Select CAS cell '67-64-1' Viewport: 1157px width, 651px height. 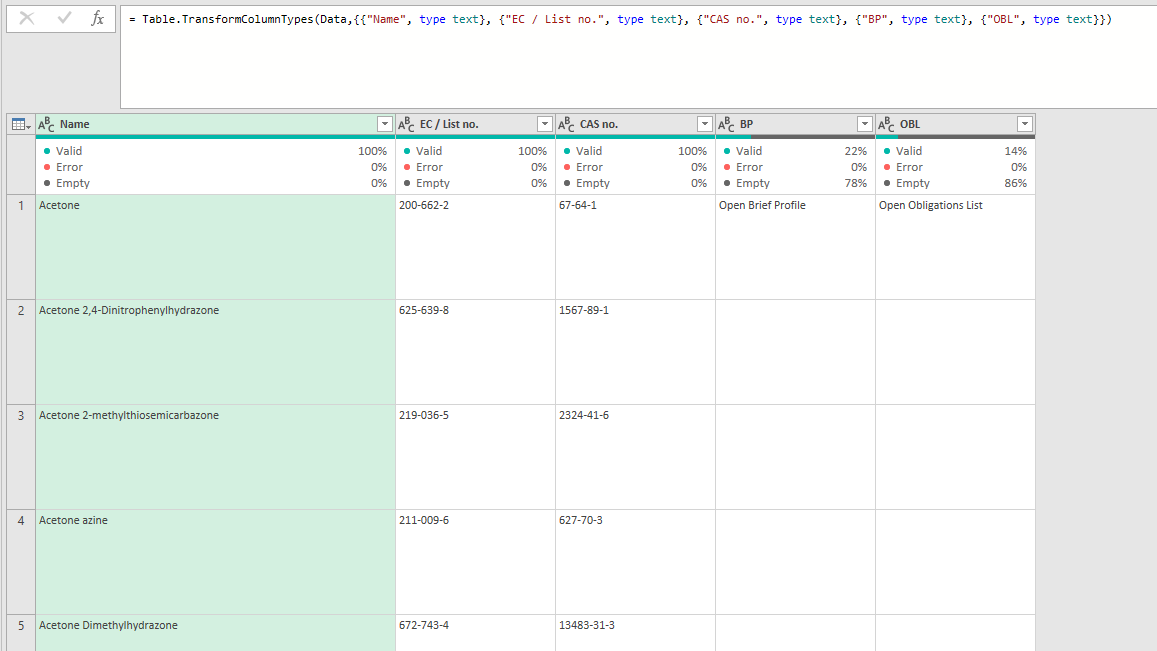point(635,247)
